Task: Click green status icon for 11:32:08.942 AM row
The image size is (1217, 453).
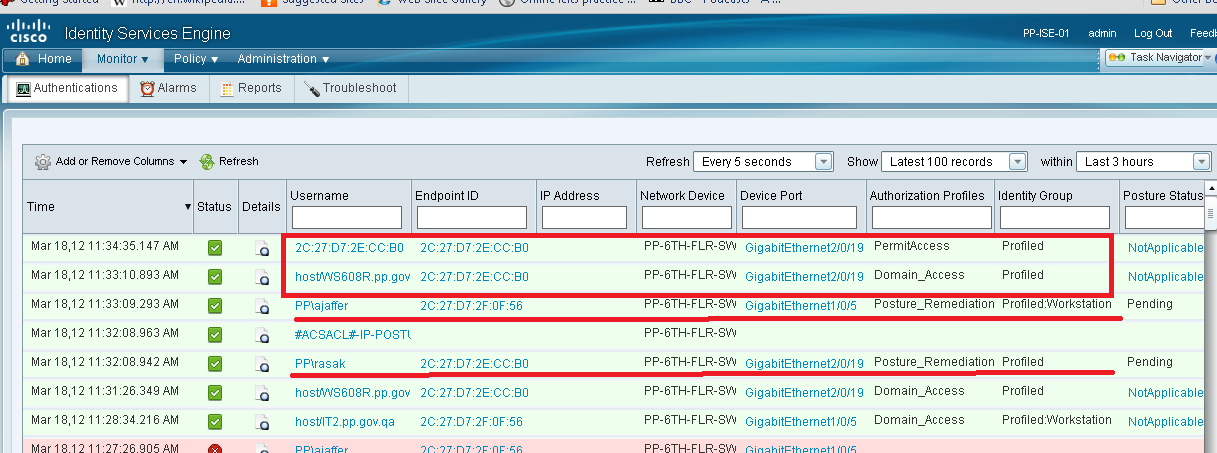Action: [214, 364]
